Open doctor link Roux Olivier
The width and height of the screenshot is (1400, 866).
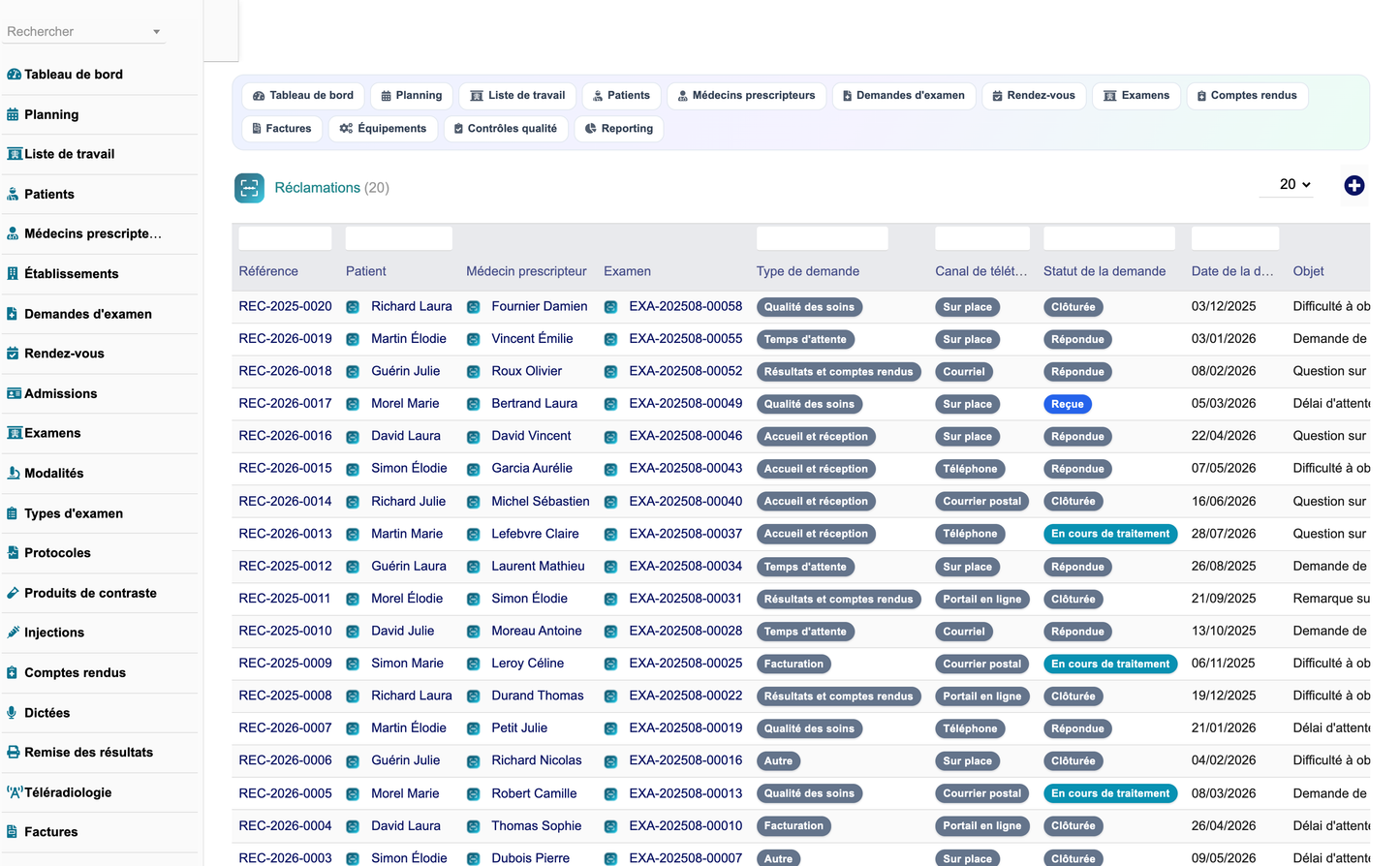pyautogui.click(x=527, y=371)
